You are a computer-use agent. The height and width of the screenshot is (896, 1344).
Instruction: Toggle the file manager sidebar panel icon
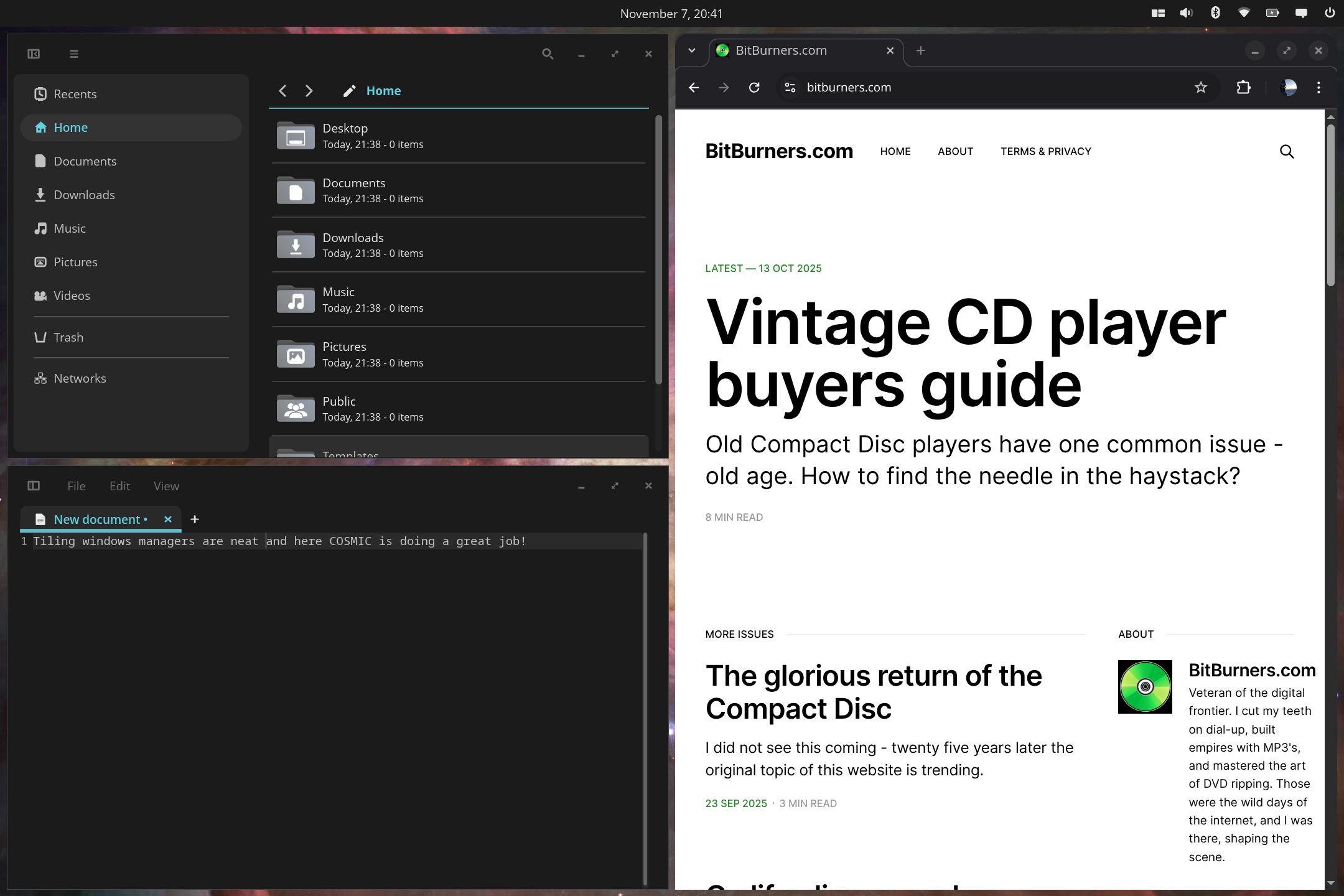[x=34, y=54]
